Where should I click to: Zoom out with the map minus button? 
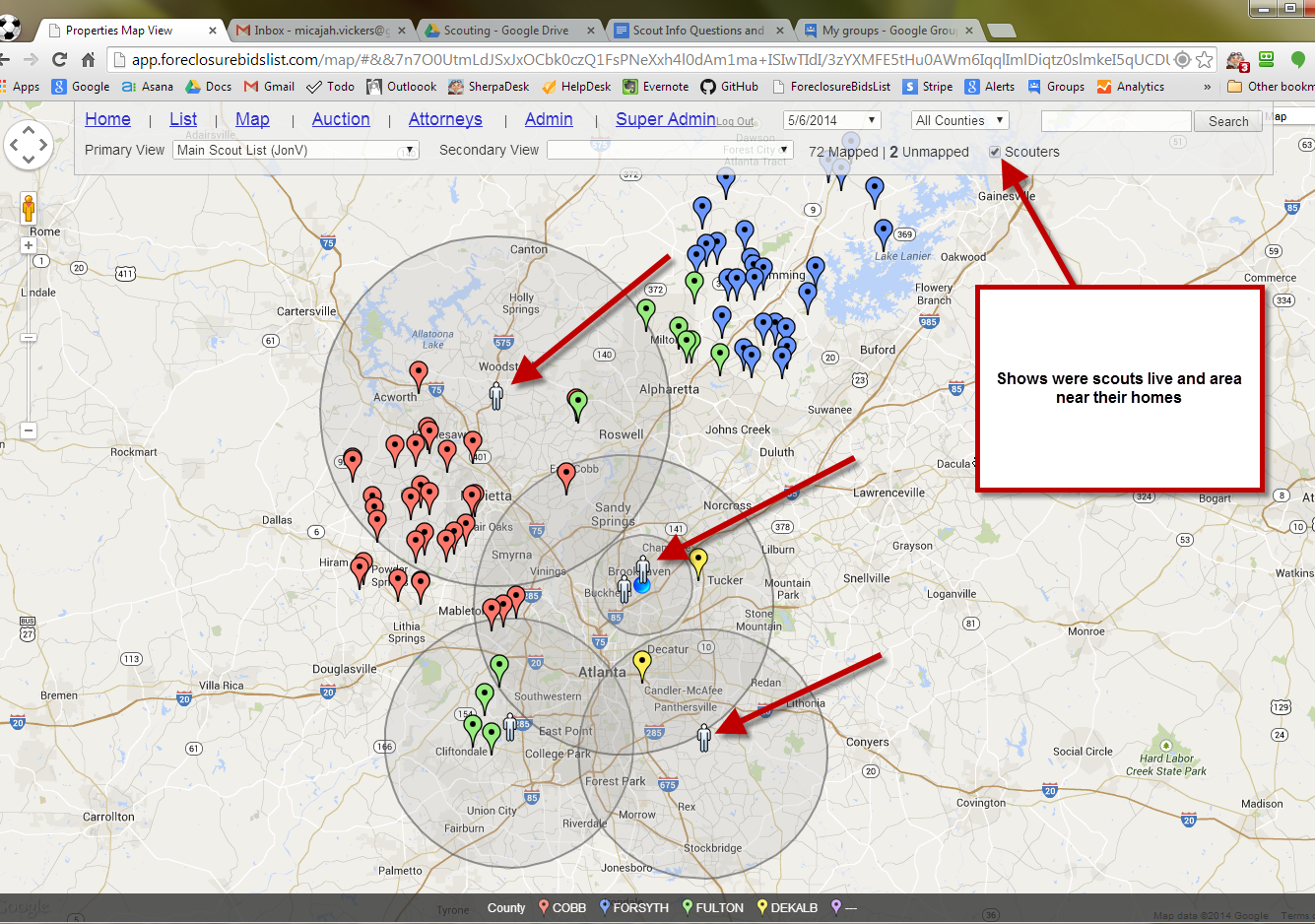(x=29, y=430)
